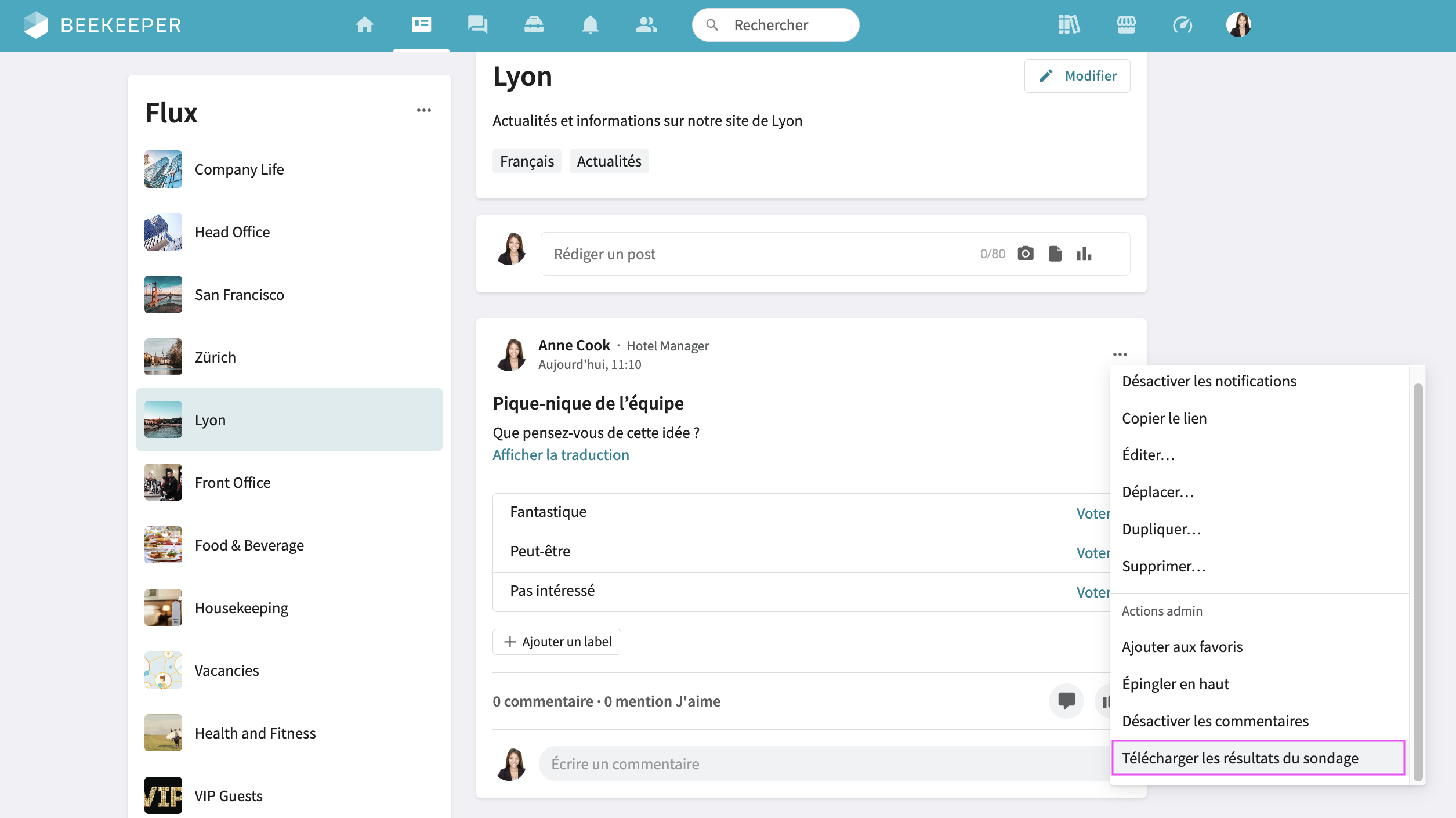This screenshot has width=1456, height=818.
Task: Click the context menu scrollbar
Action: click(x=1418, y=580)
